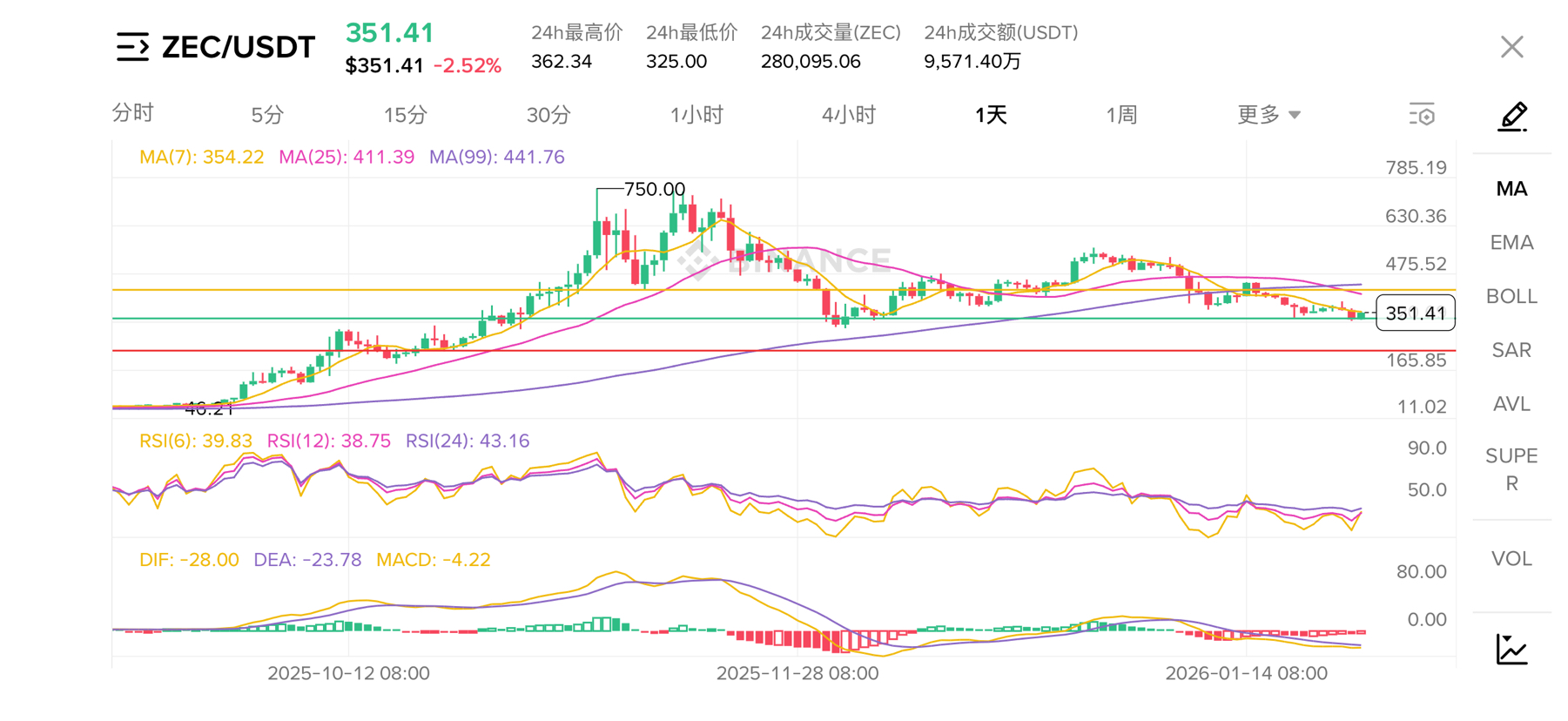Expand the 更多 timeframe dropdown

1269,115
